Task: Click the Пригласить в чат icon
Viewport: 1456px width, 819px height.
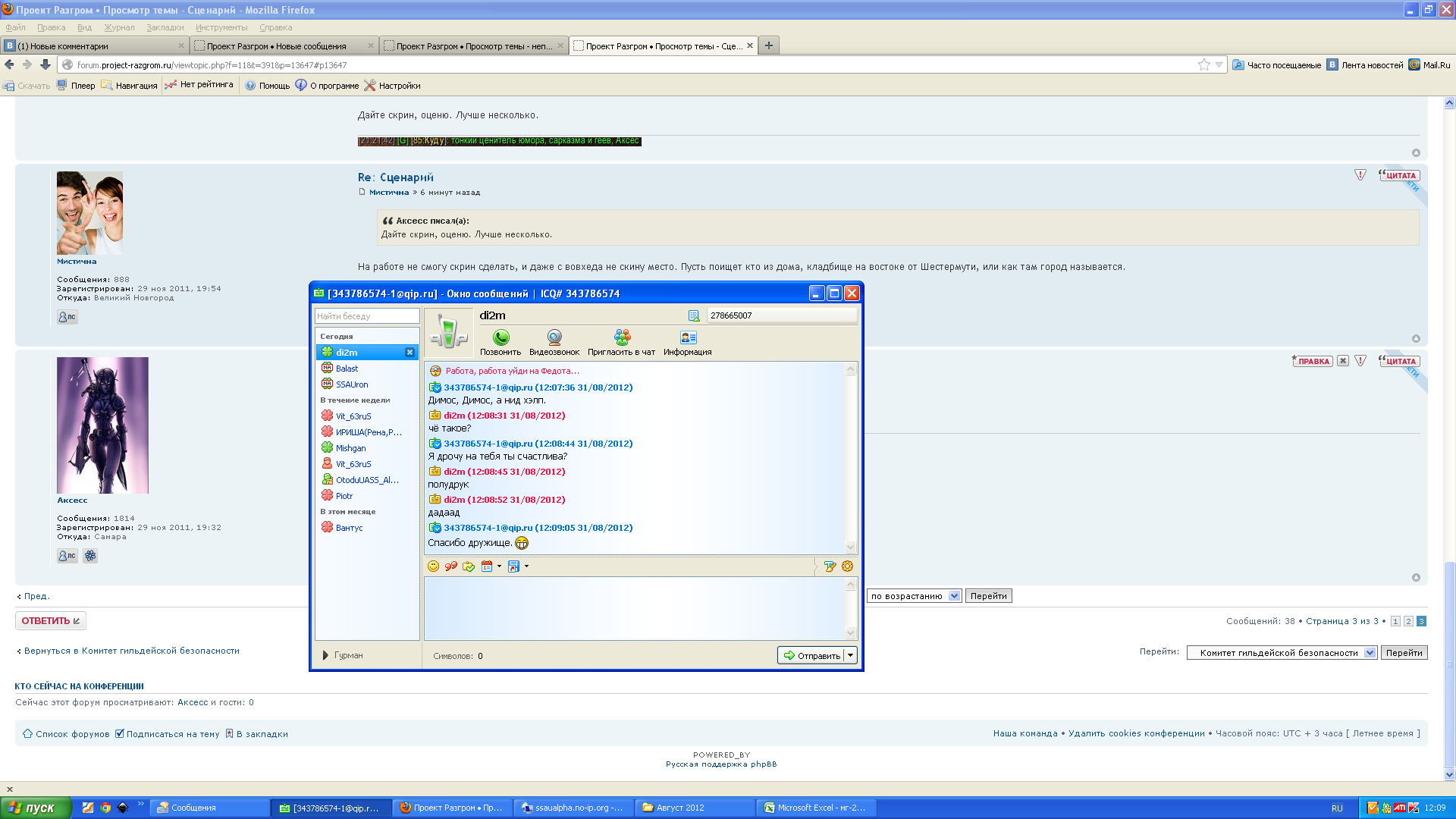Action: pos(622,338)
